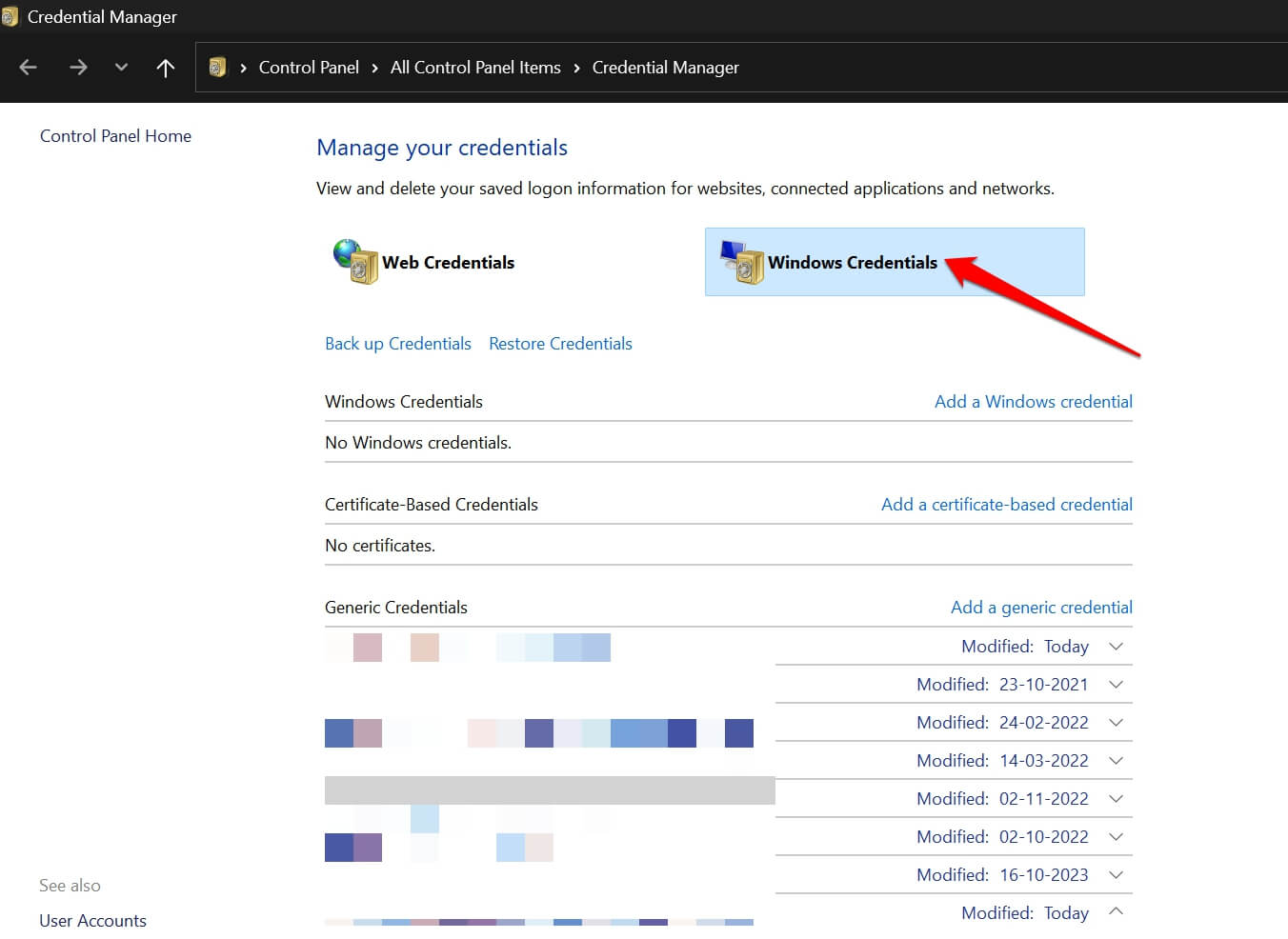
Task: Click the Credential Manager title bar icon
Action: coord(10,16)
